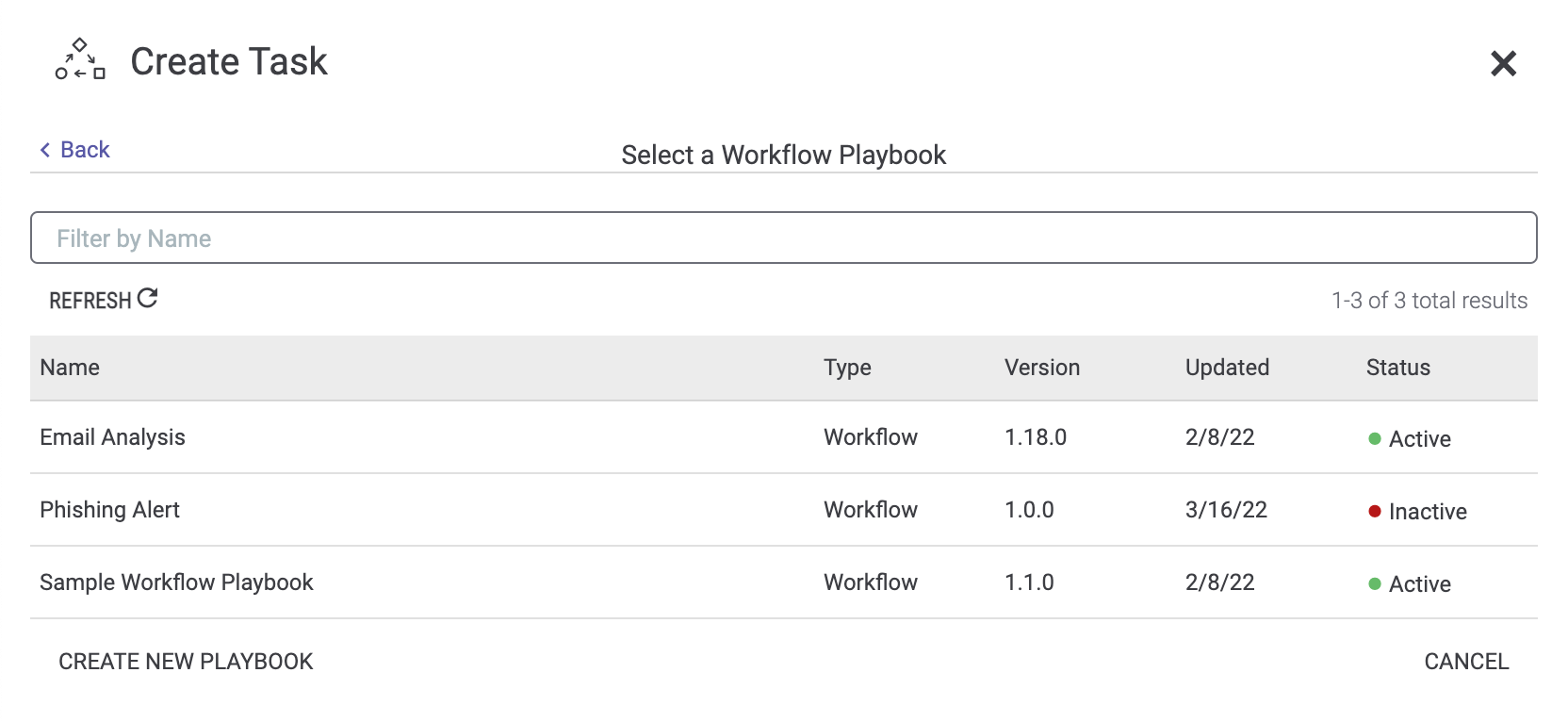Click the circular refresh arrow icon
The height and width of the screenshot is (722, 1568).
point(147,298)
